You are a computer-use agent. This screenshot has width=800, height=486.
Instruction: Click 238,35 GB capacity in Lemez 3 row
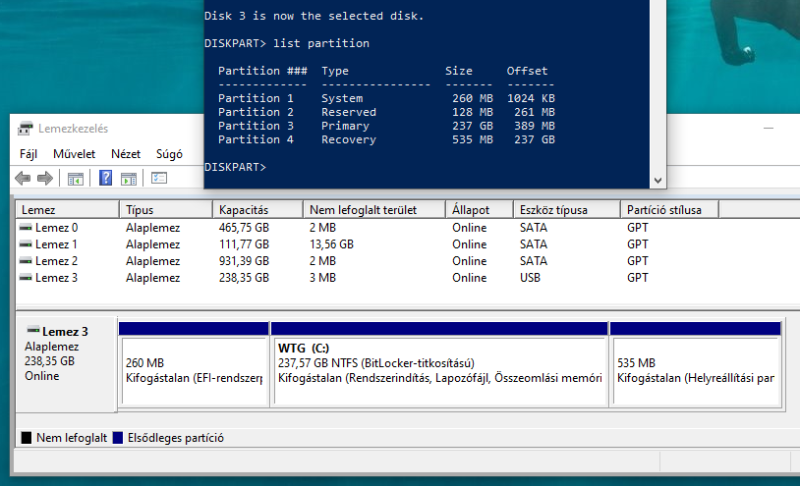click(x=244, y=278)
